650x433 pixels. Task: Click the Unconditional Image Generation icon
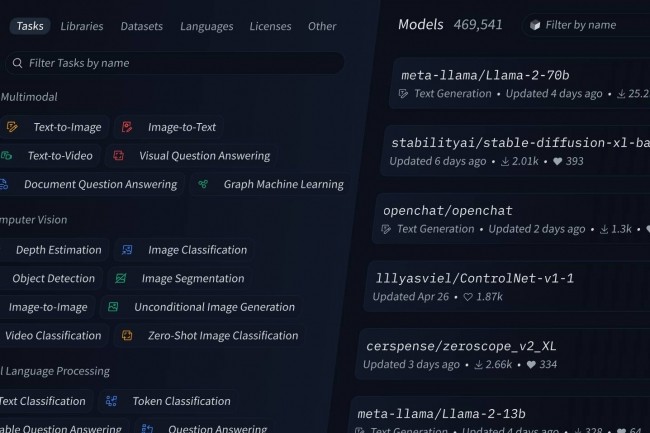[x=113, y=307]
